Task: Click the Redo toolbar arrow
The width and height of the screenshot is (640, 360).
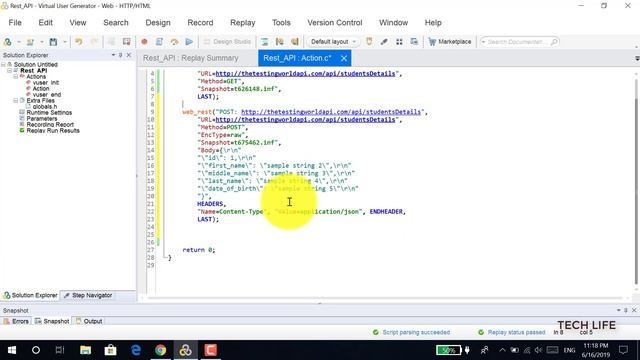Action: click(94, 42)
